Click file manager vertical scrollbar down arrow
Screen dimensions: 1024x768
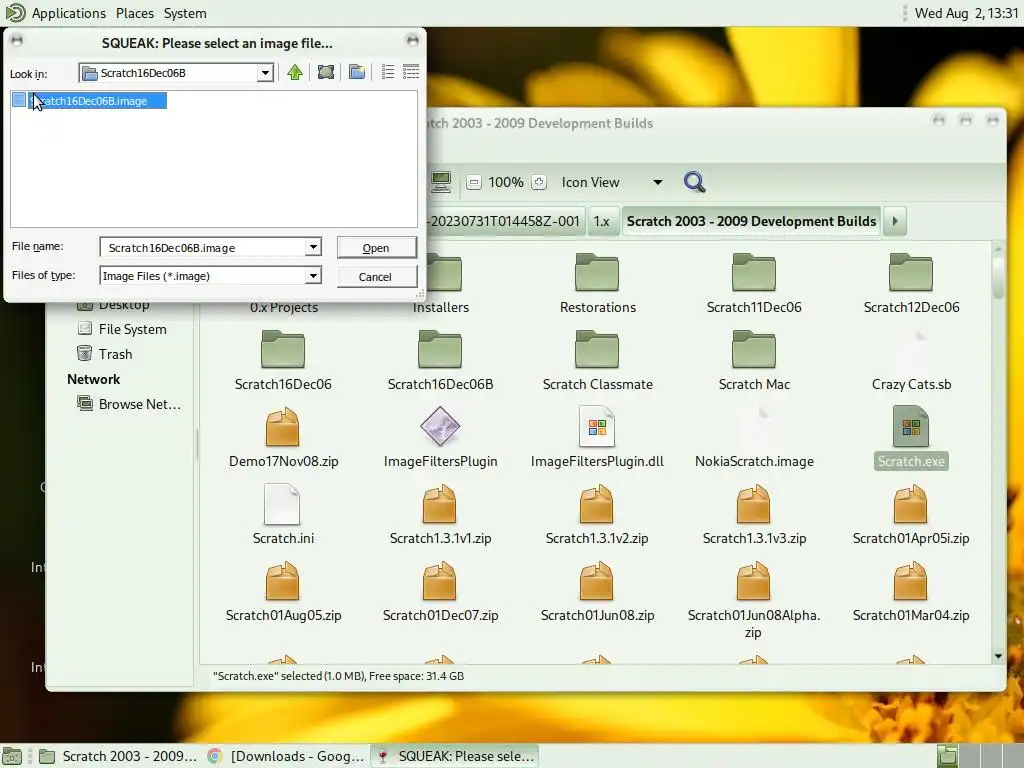point(998,656)
